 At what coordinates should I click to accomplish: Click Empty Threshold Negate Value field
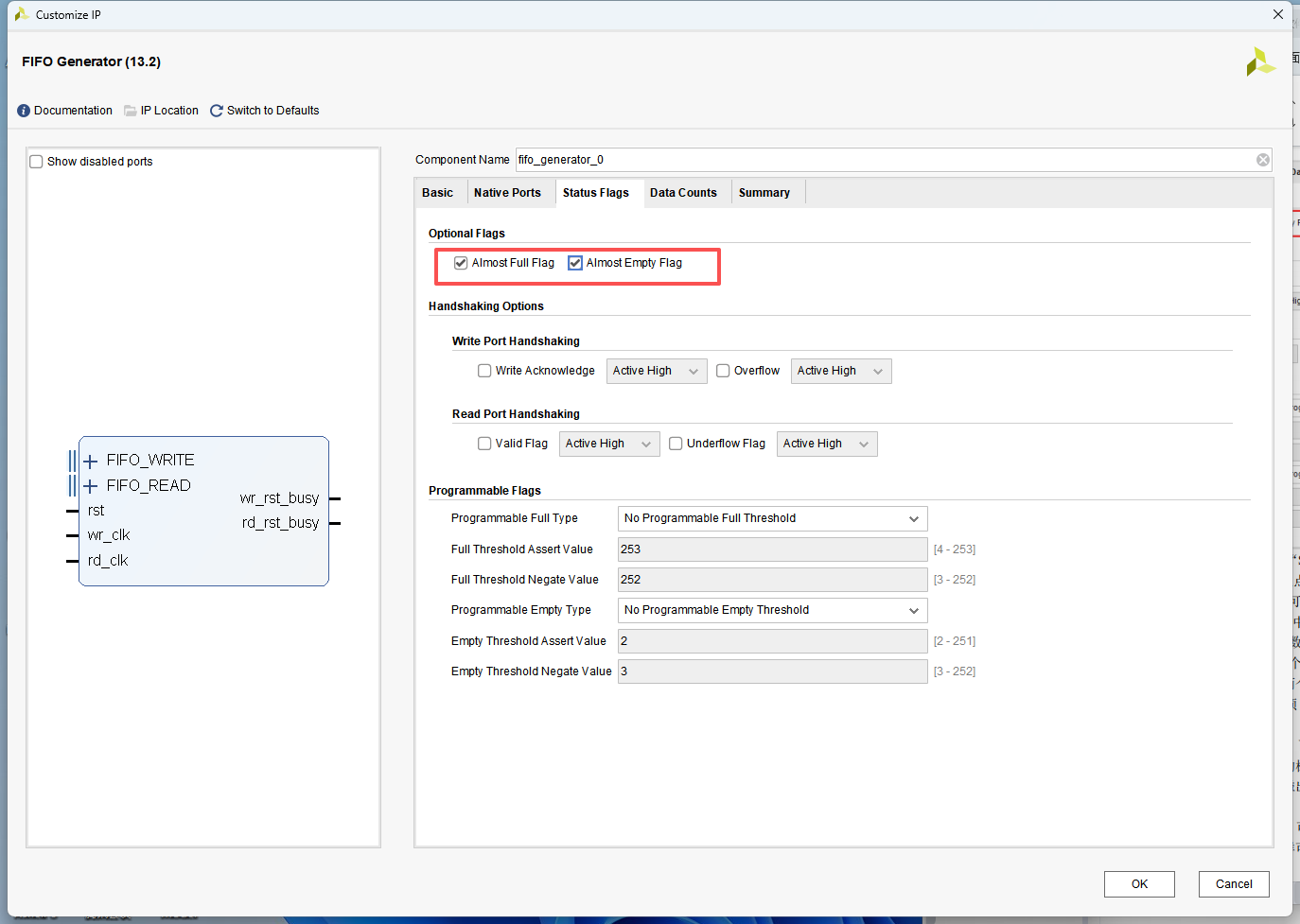coord(772,671)
